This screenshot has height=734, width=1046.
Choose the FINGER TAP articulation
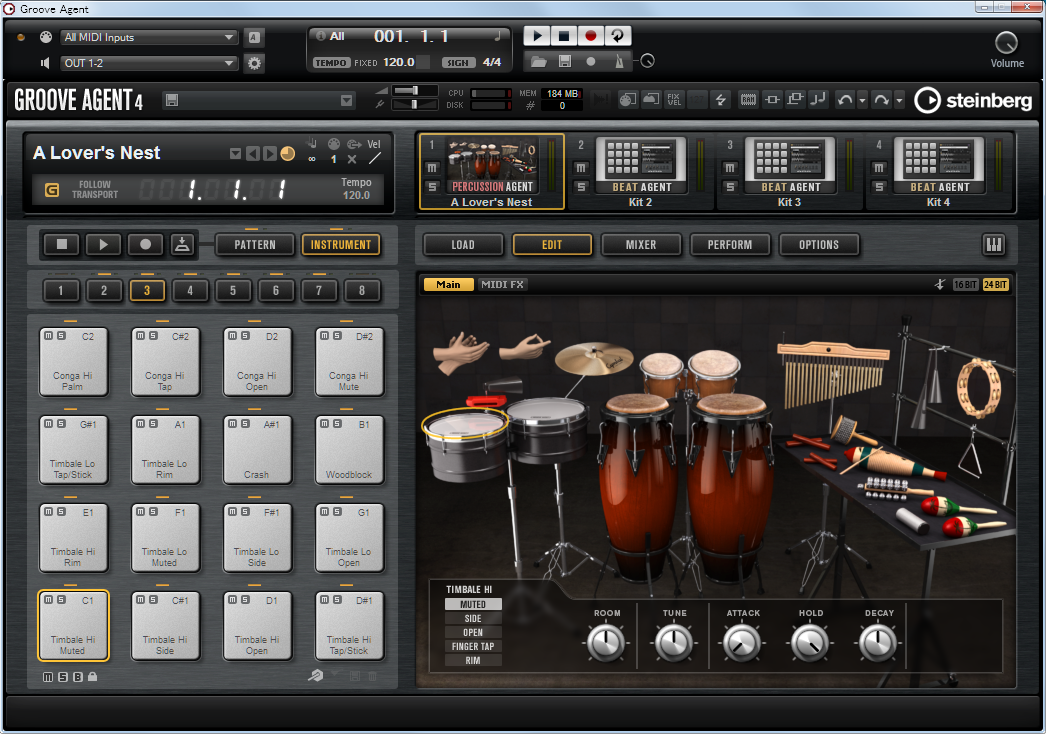[x=473, y=647]
